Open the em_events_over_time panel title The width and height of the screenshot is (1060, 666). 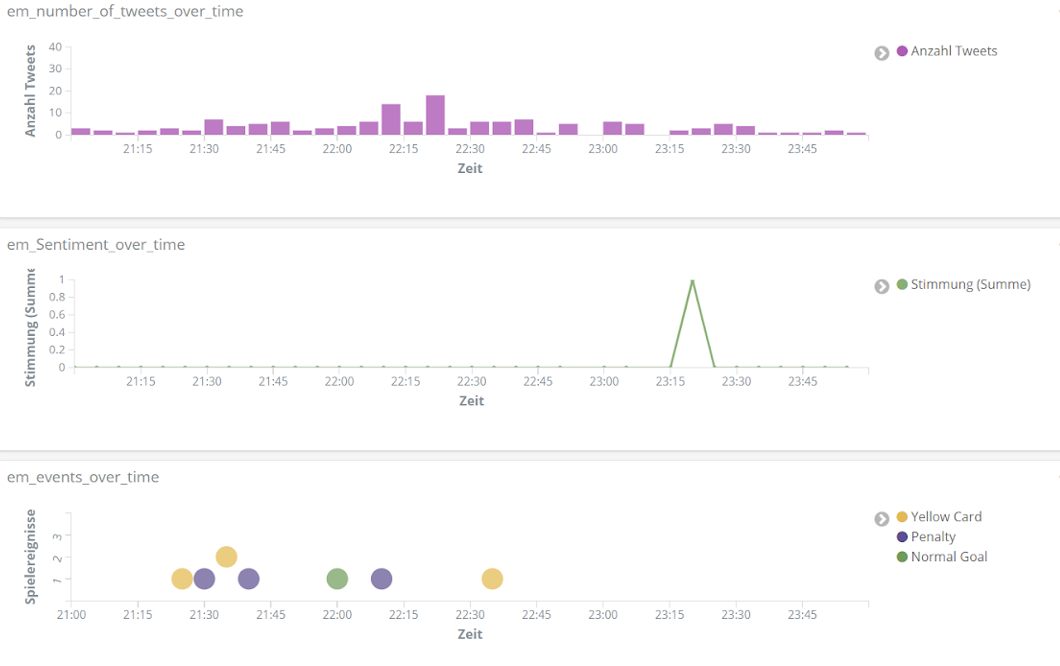(x=83, y=477)
